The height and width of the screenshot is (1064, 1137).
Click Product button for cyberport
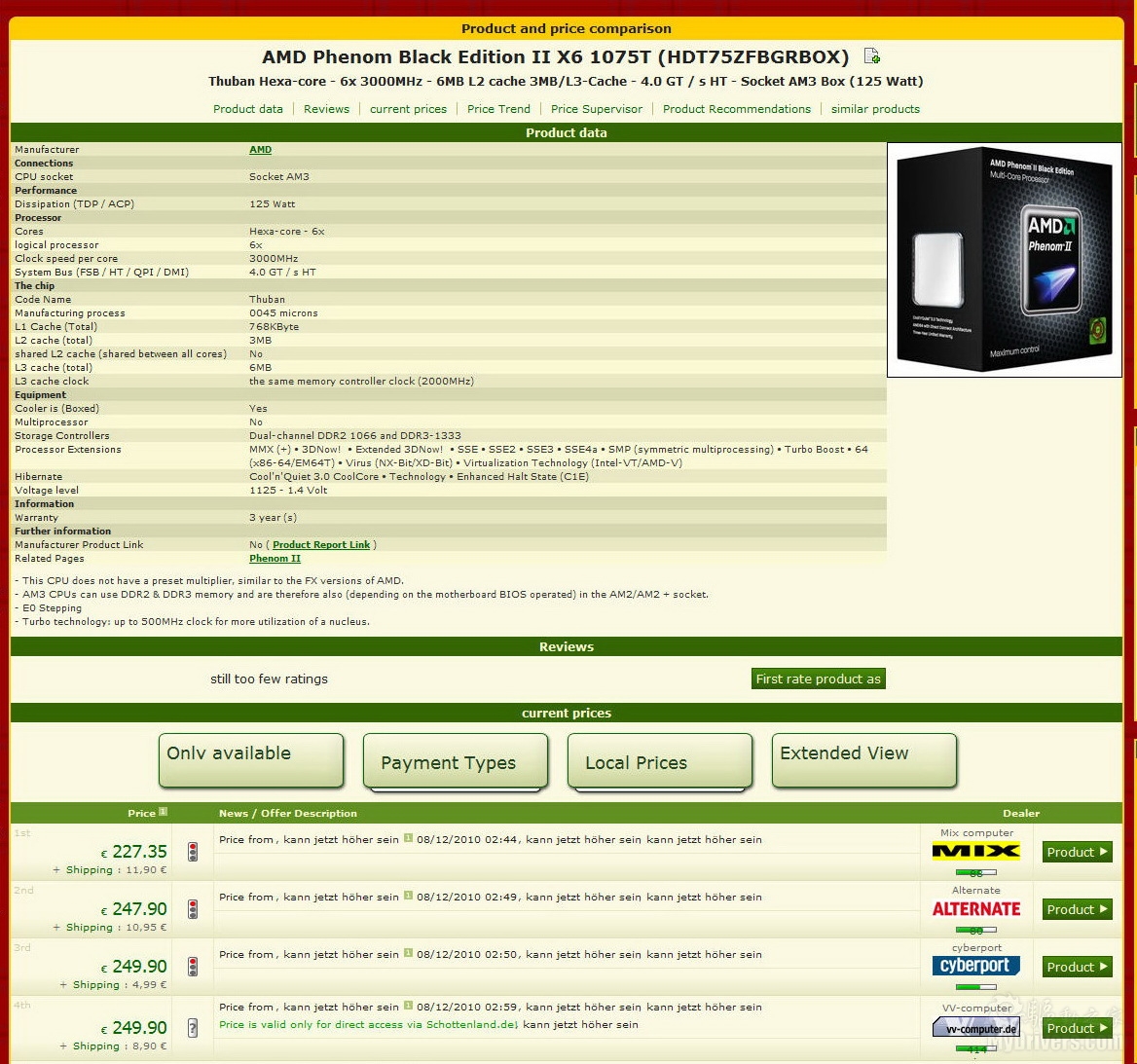(1077, 966)
